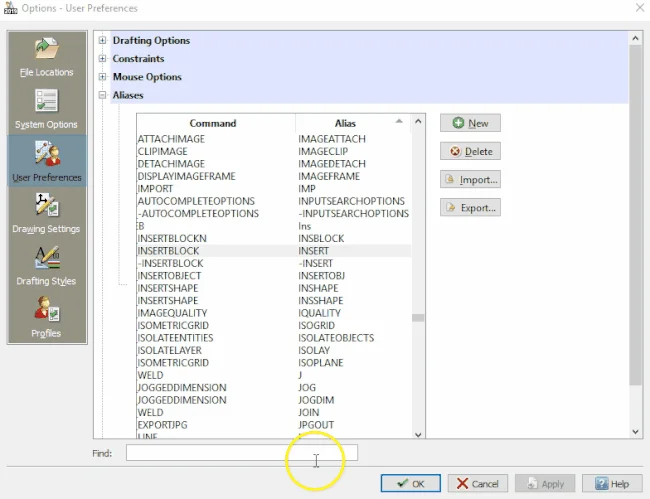Image resolution: width=650 pixels, height=499 pixels.
Task: Sort the list by Command column header
Action: click(213, 123)
